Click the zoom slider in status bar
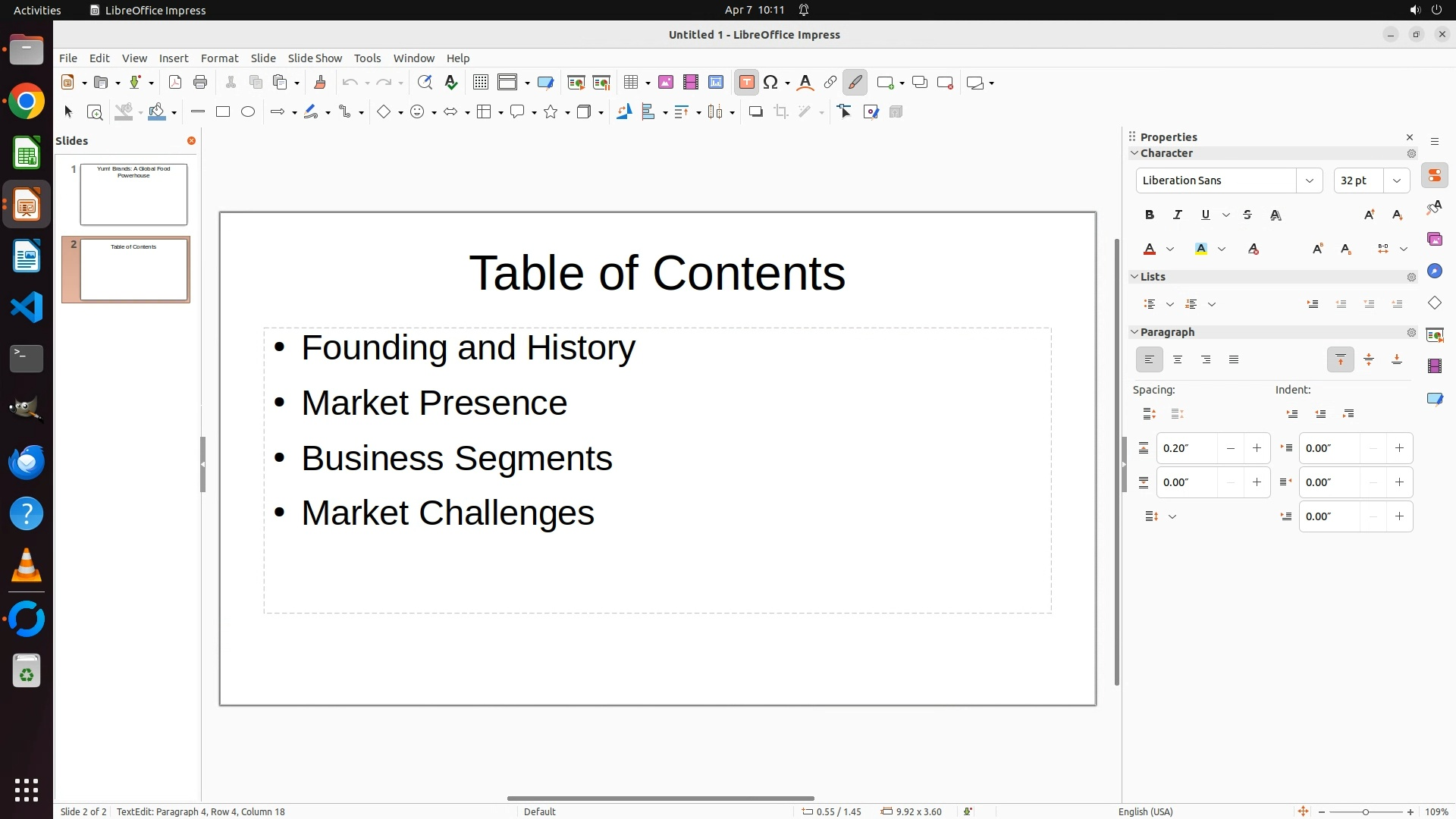 [1365, 812]
